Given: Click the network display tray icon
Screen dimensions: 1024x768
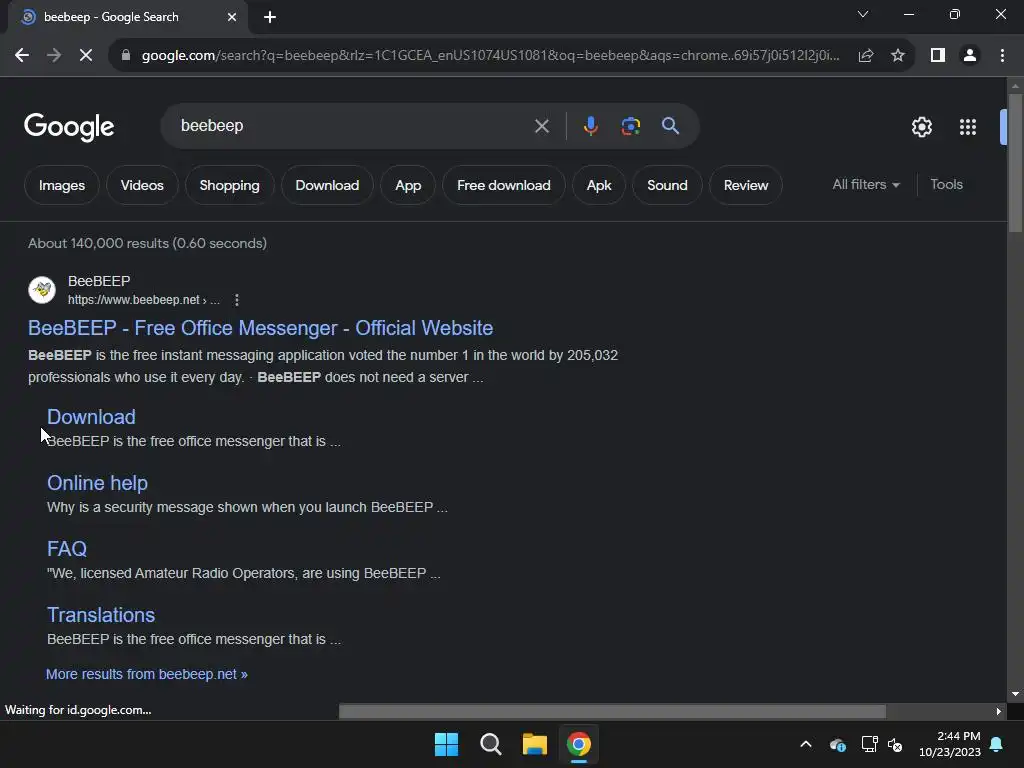Looking at the screenshot, I should [869, 744].
